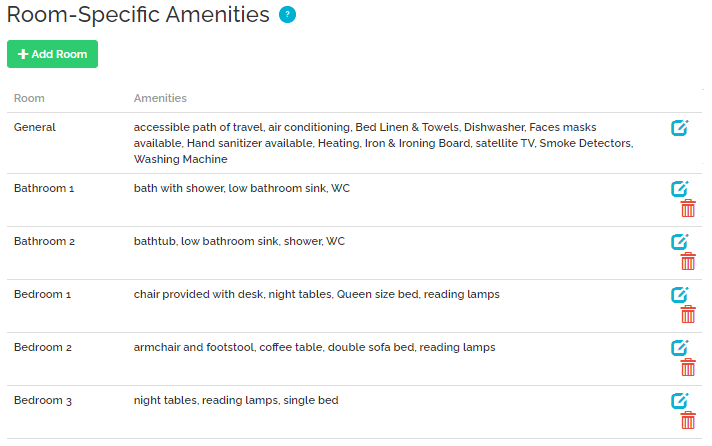Delete Bathroom 1 room
The image size is (712, 446).
coord(688,208)
